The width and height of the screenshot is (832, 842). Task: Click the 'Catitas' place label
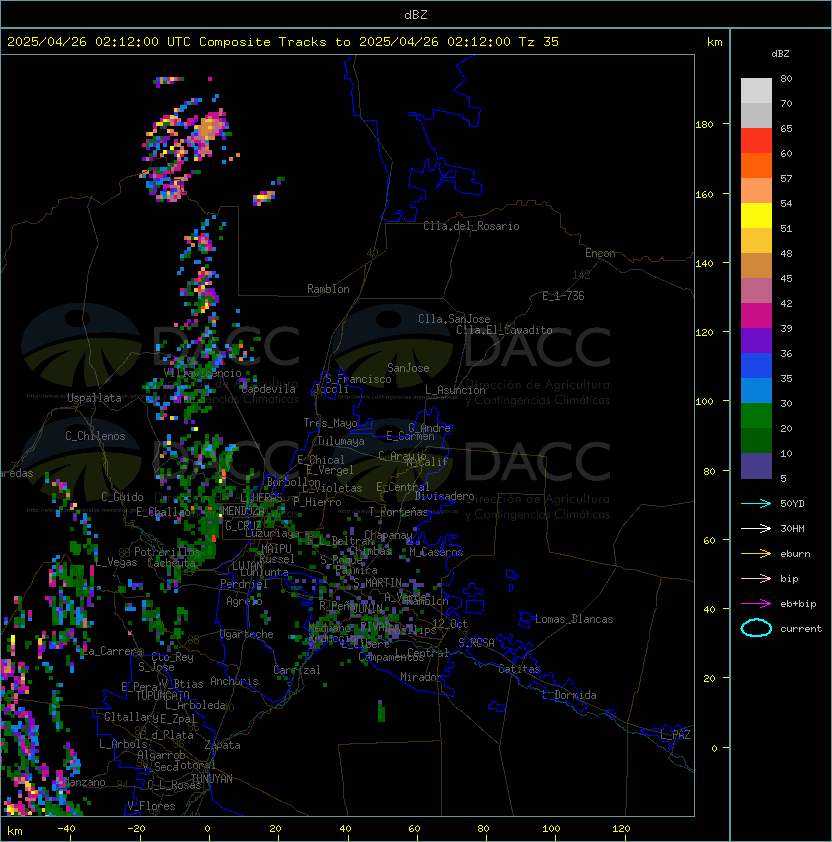tap(519, 669)
